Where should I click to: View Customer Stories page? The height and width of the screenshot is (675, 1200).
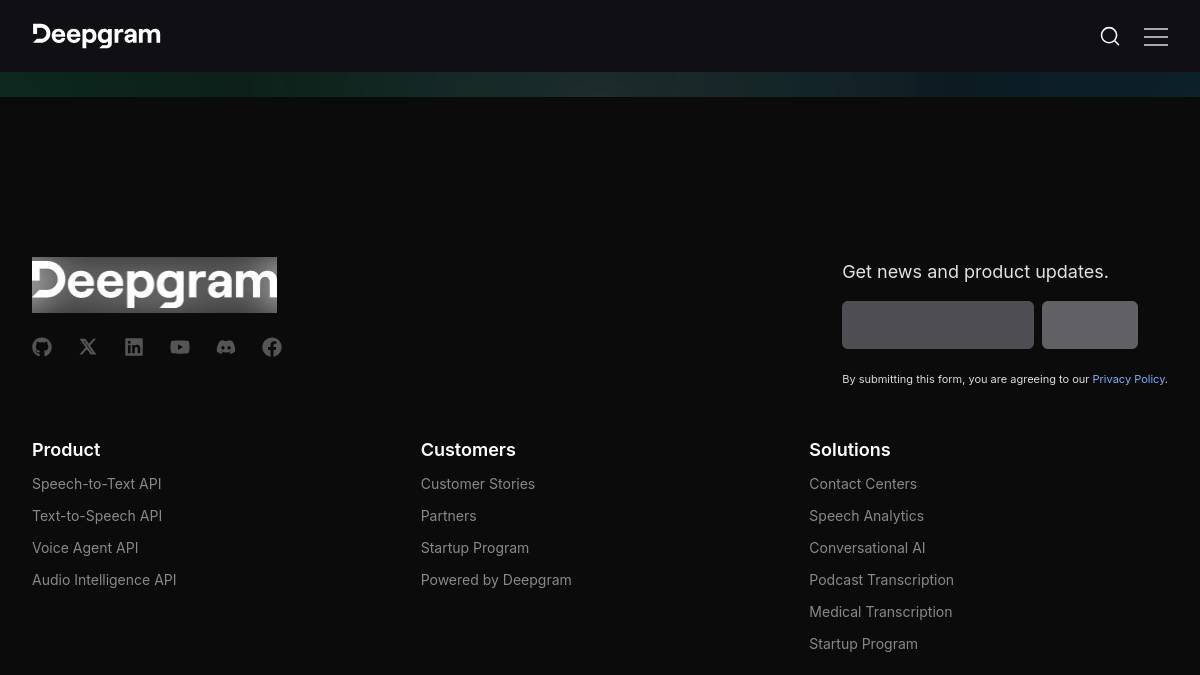click(477, 484)
